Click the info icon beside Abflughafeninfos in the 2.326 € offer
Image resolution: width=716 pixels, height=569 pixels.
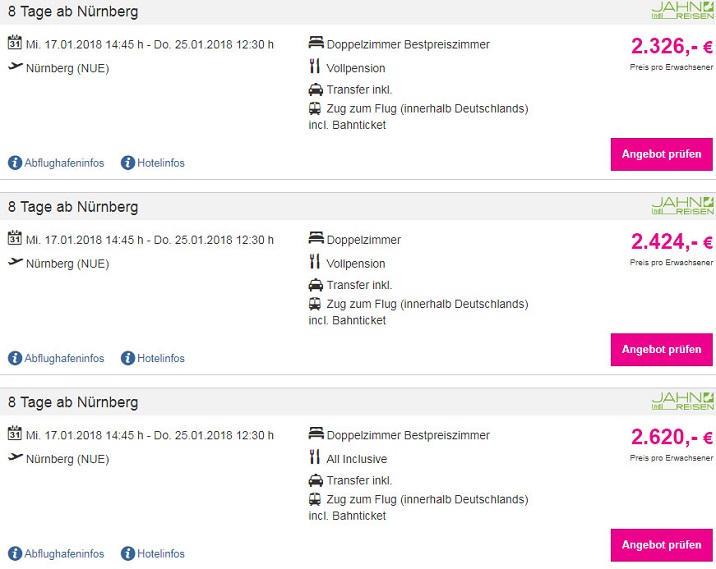click(x=15, y=162)
